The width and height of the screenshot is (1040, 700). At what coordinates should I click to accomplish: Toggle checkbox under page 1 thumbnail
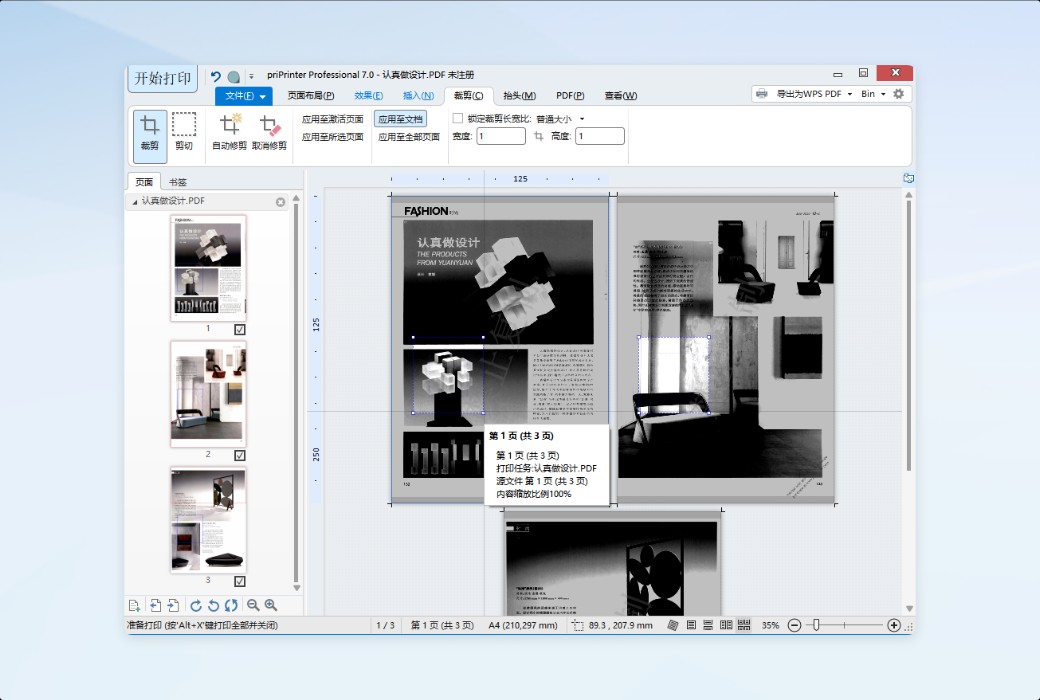(x=239, y=329)
